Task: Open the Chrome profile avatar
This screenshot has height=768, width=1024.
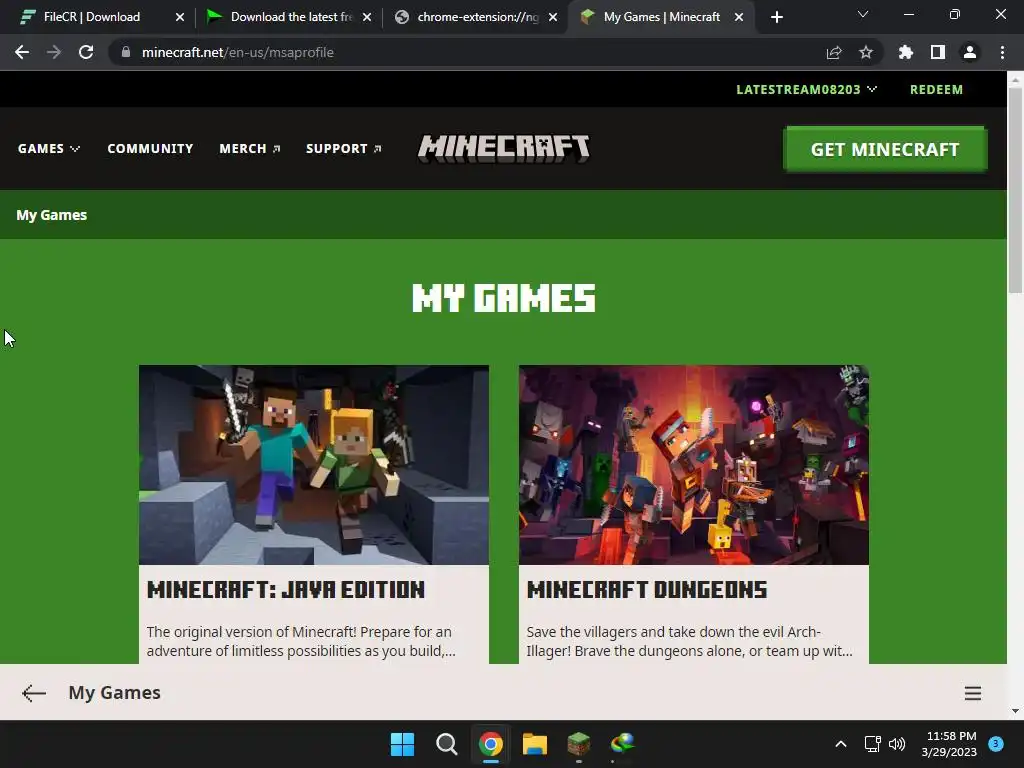Action: coord(970,52)
